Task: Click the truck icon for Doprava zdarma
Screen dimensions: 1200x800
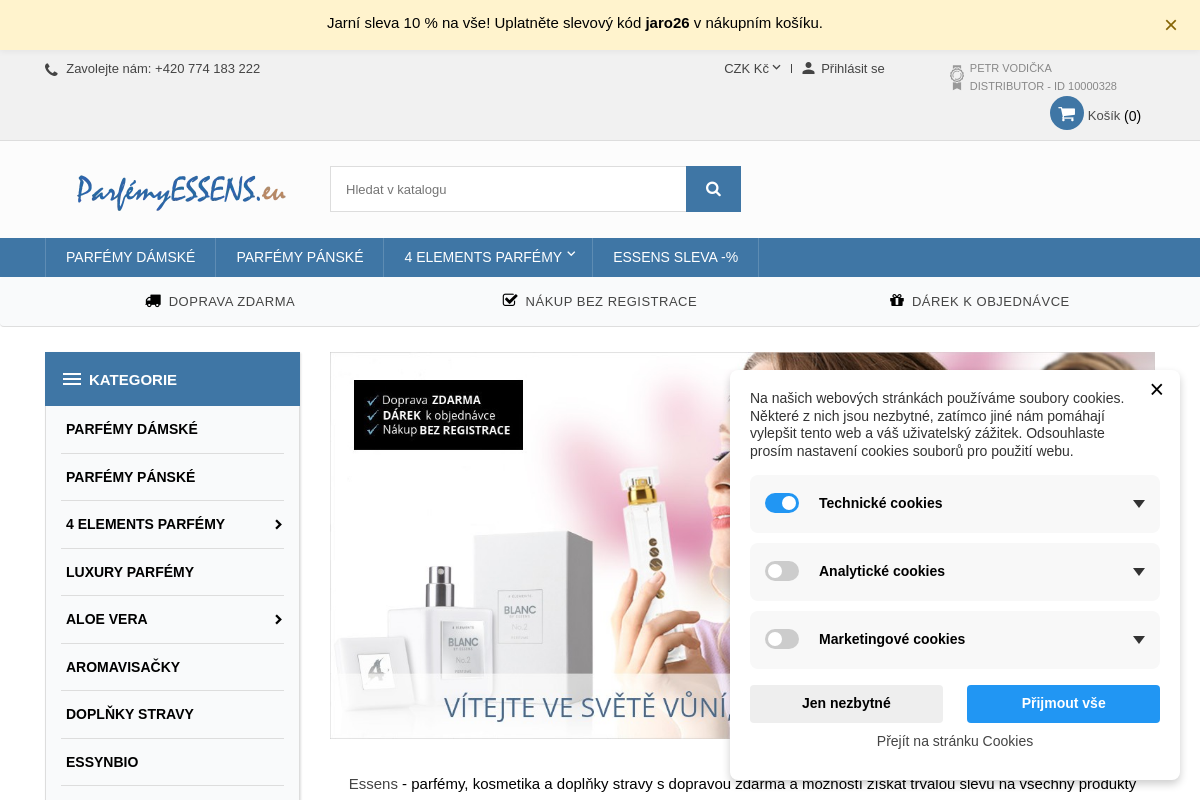Action: pyautogui.click(x=153, y=301)
